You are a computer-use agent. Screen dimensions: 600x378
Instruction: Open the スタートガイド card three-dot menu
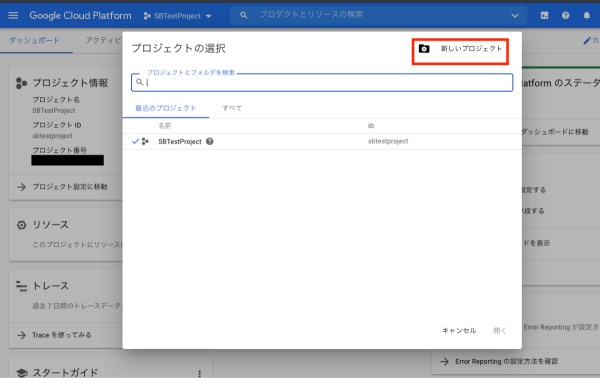pos(199,373)
